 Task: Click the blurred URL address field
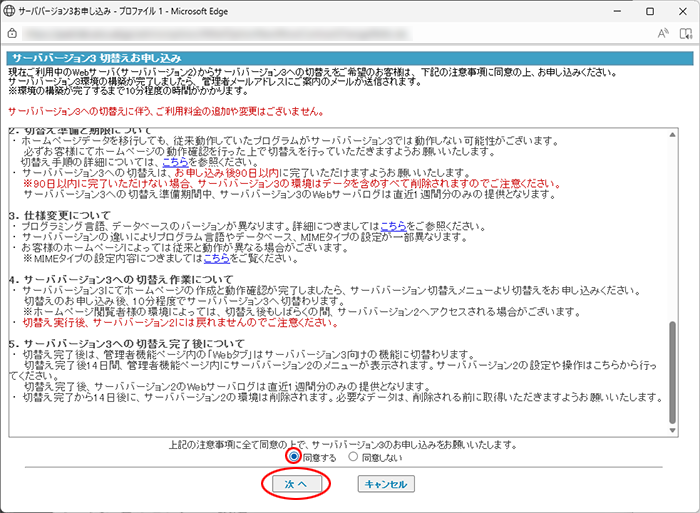point(200,33)
